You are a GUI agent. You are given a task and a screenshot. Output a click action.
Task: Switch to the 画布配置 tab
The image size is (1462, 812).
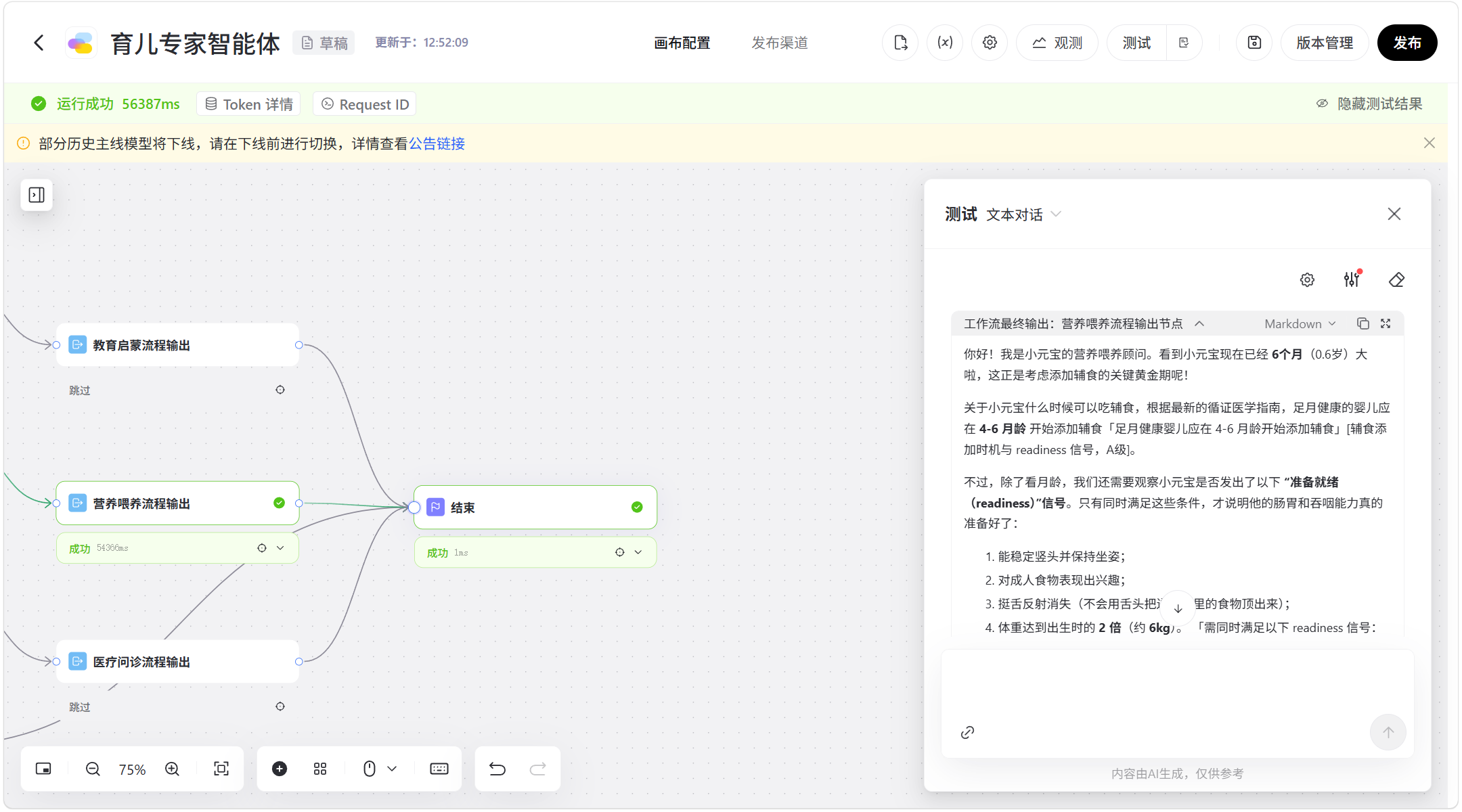coord(682,43)
